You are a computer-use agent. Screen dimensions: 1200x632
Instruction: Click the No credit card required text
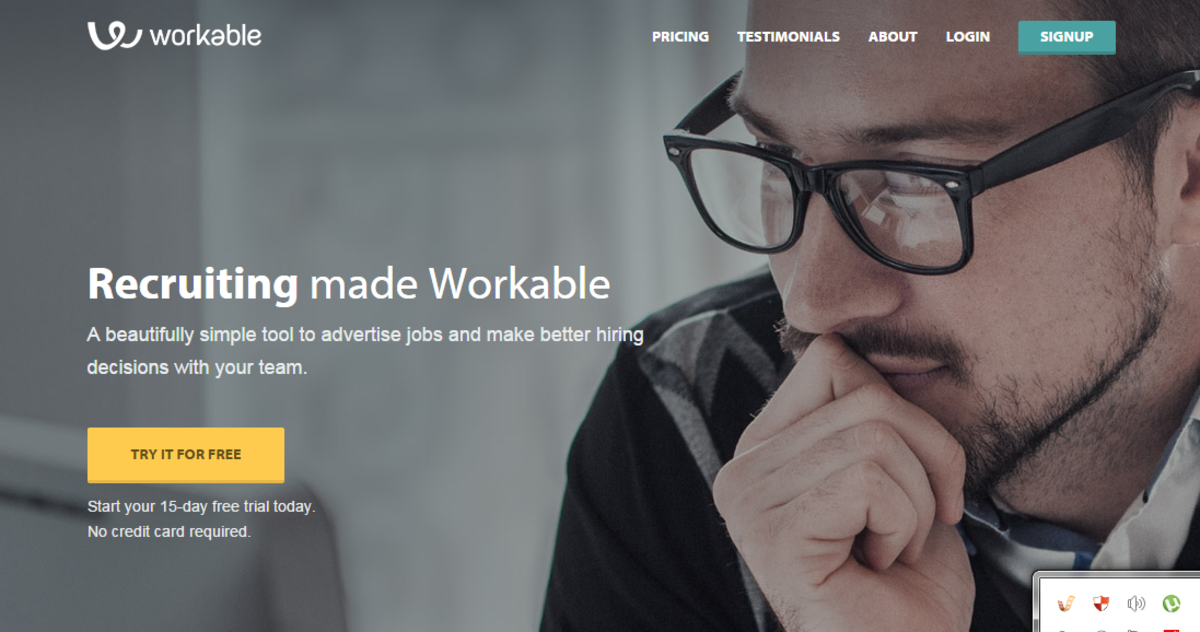[169, 532]
